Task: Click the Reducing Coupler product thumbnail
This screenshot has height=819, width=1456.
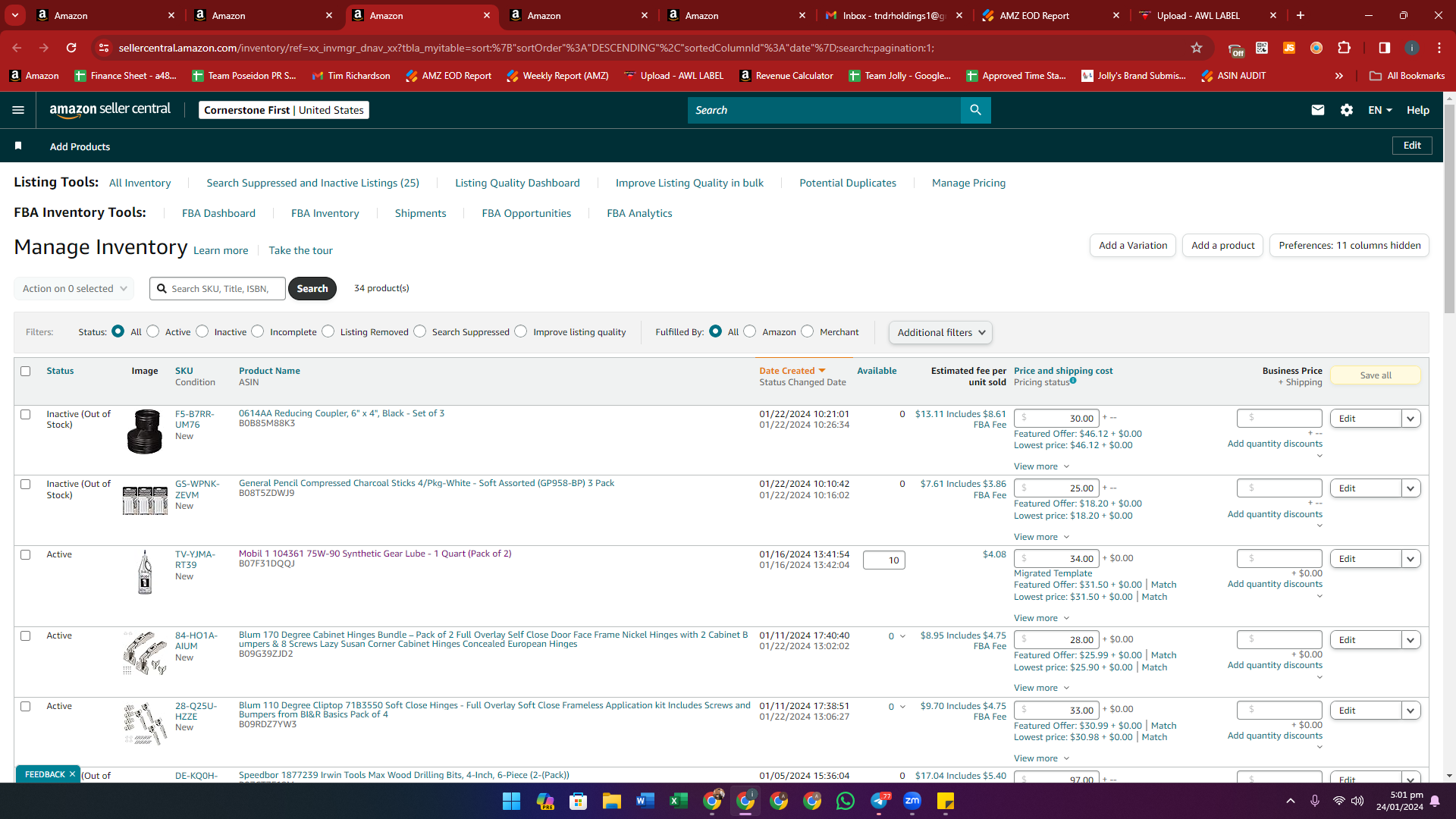Action: 145,431
